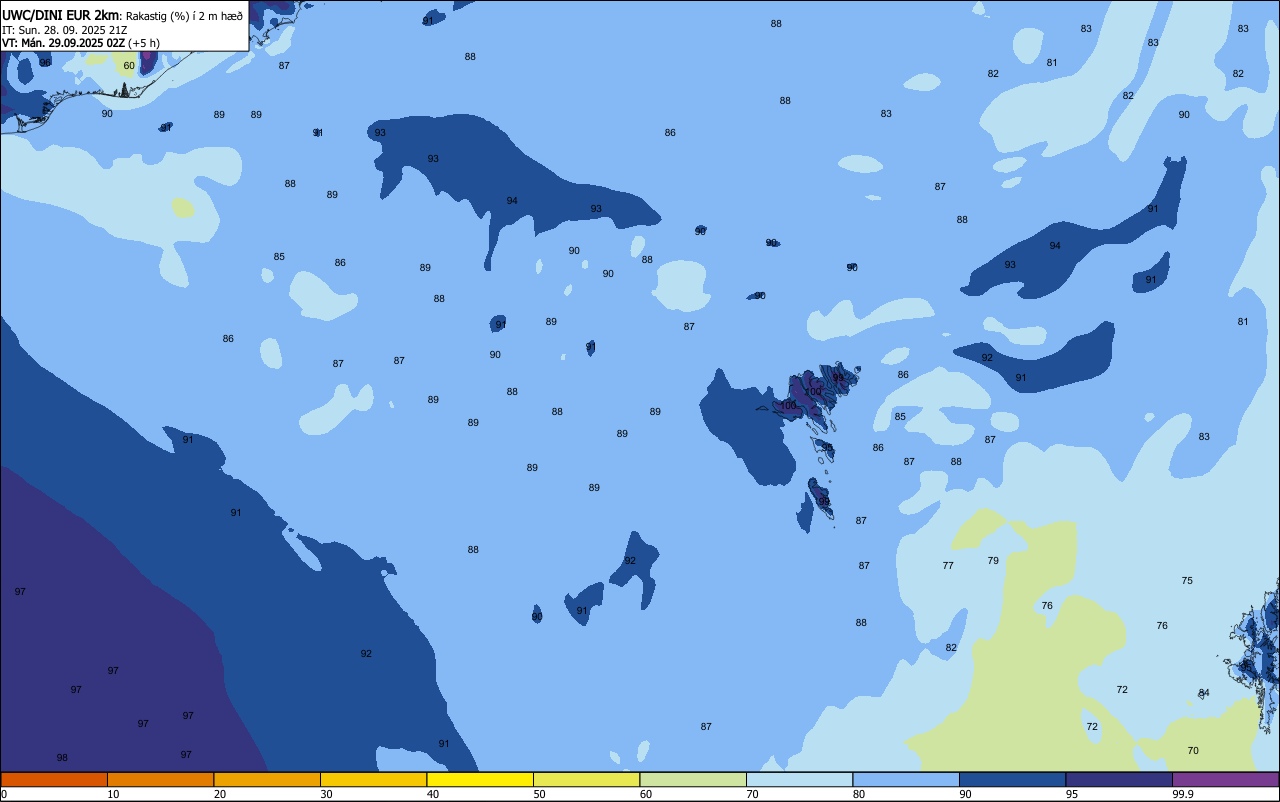Click the 0–10 dark orange legend swatch

(54, 779)
